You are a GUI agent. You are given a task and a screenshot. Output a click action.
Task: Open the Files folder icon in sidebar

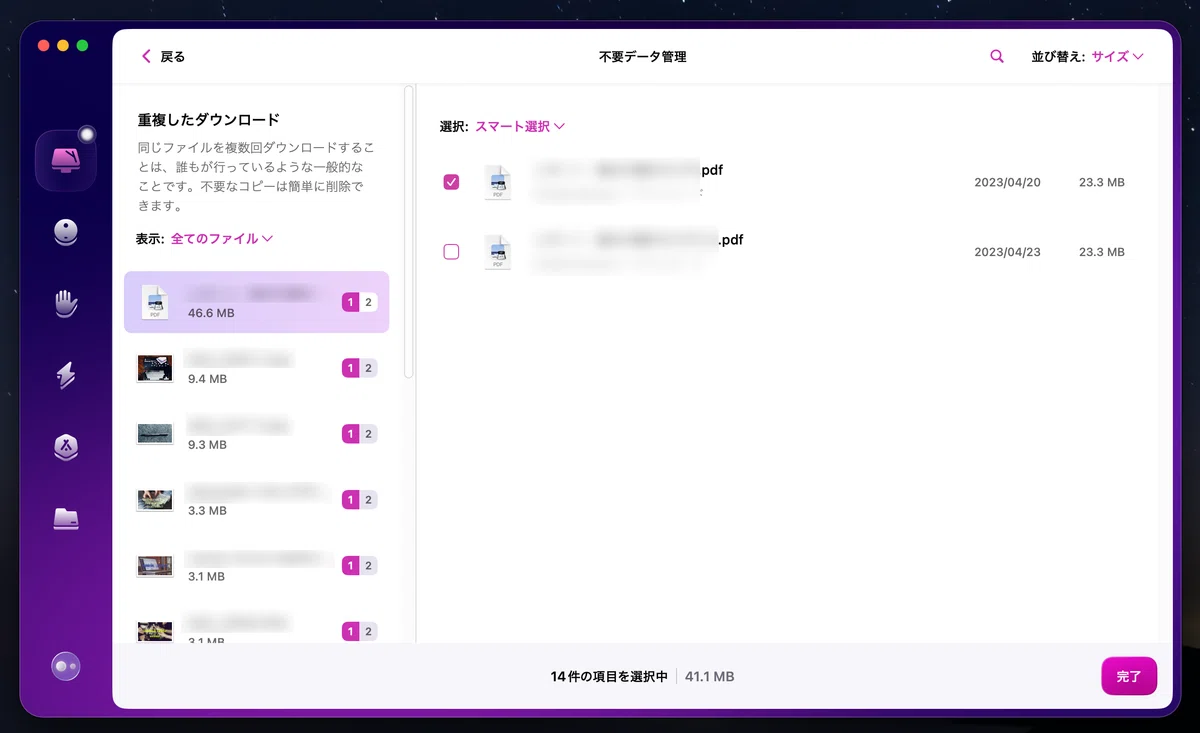66,519
